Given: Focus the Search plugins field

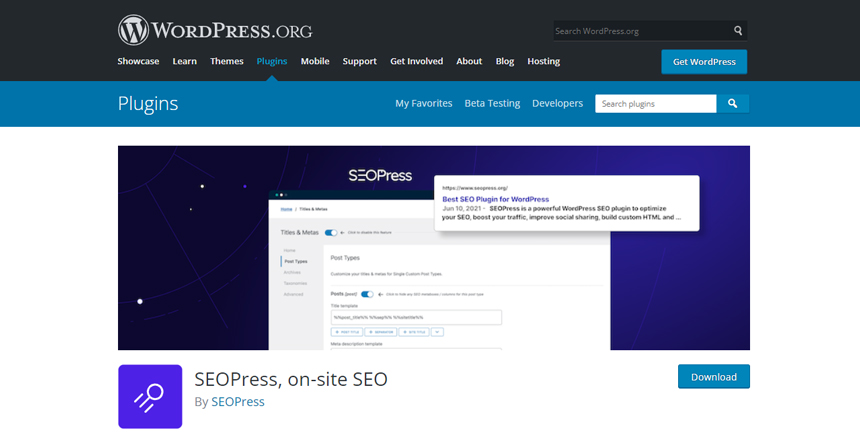Looking at the screenshot, I should (656, 104).
